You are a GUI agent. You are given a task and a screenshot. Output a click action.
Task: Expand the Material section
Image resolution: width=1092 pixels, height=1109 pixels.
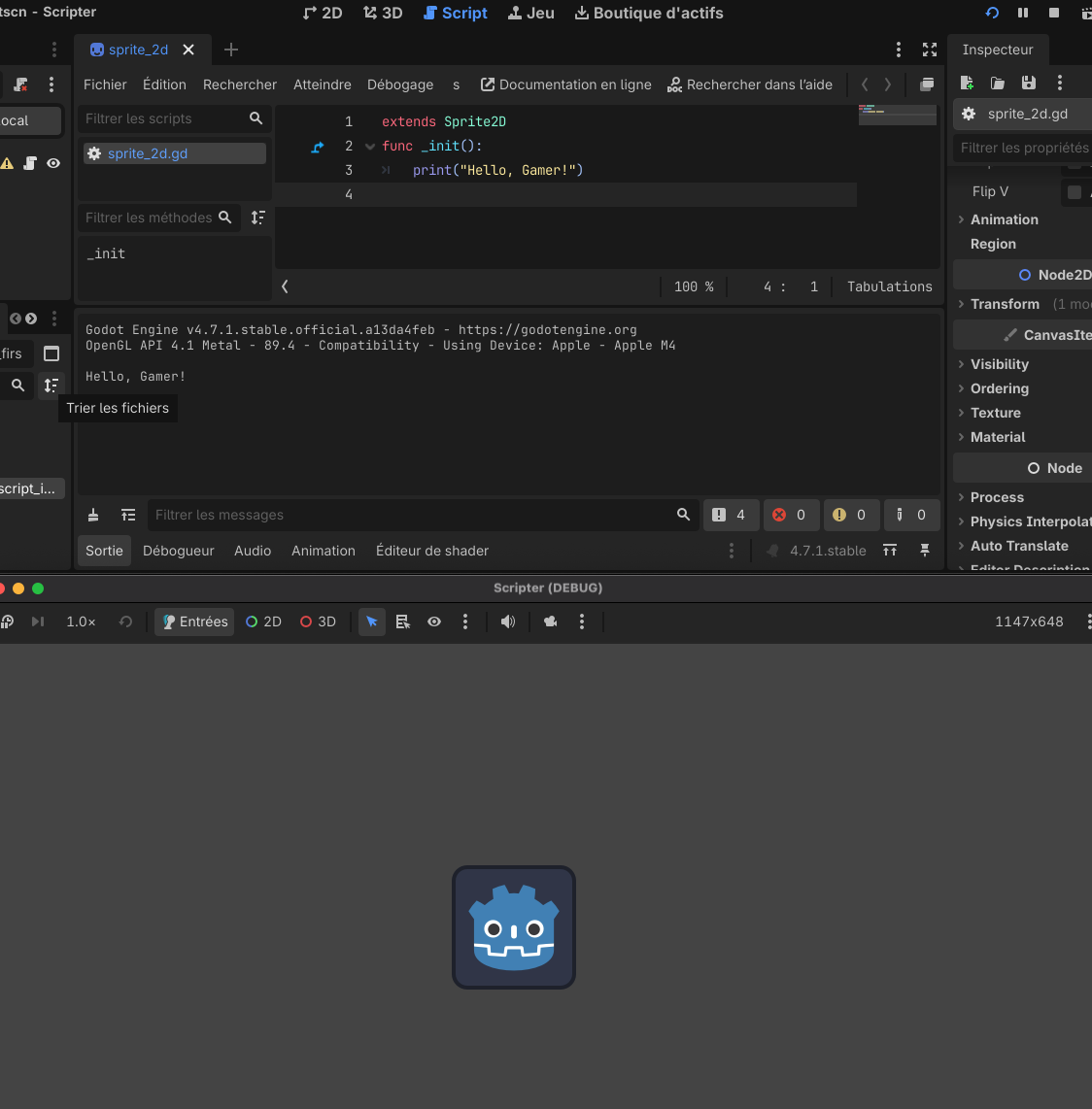click(997, 437)
